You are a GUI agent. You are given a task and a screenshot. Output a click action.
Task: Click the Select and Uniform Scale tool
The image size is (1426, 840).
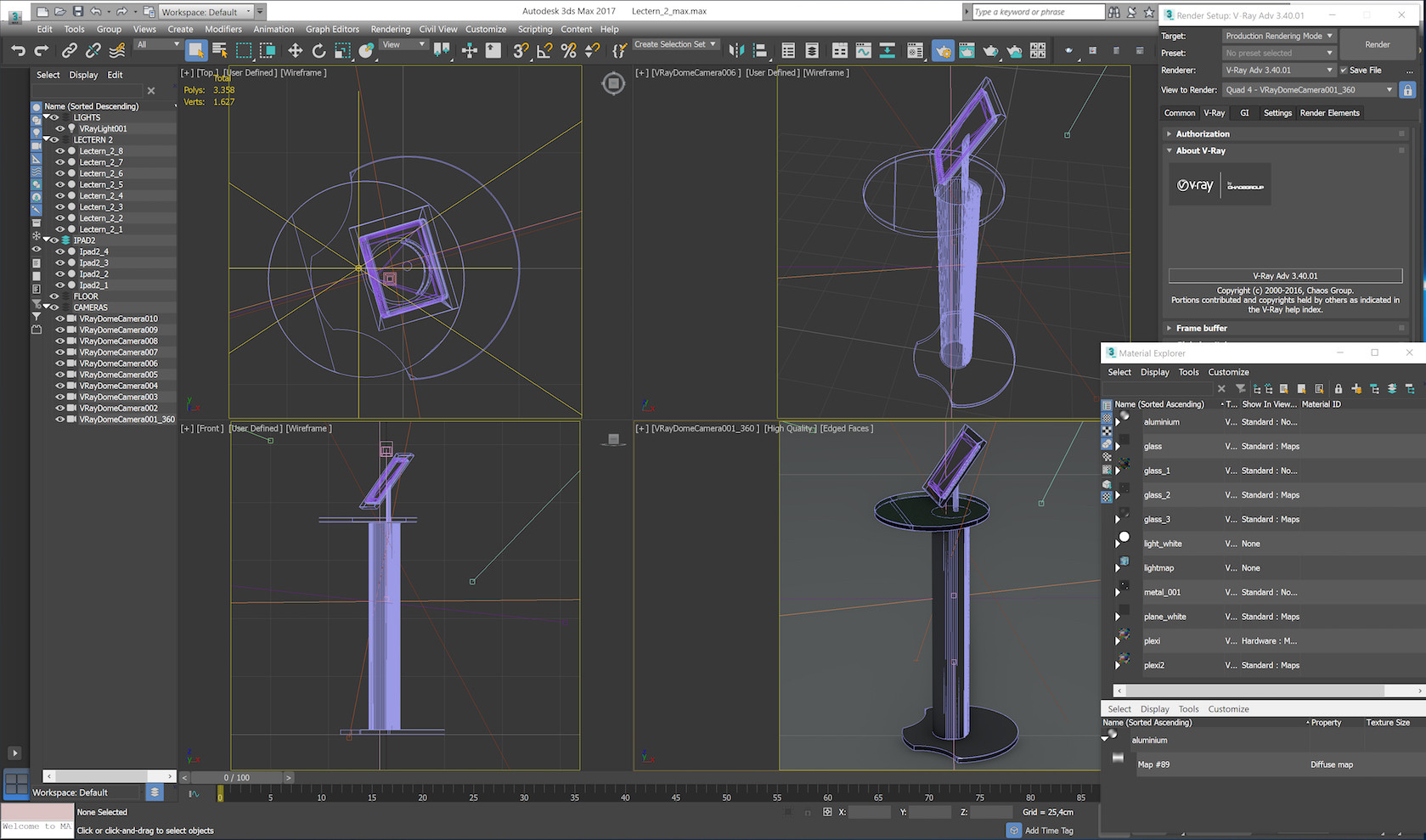point(342,50)
